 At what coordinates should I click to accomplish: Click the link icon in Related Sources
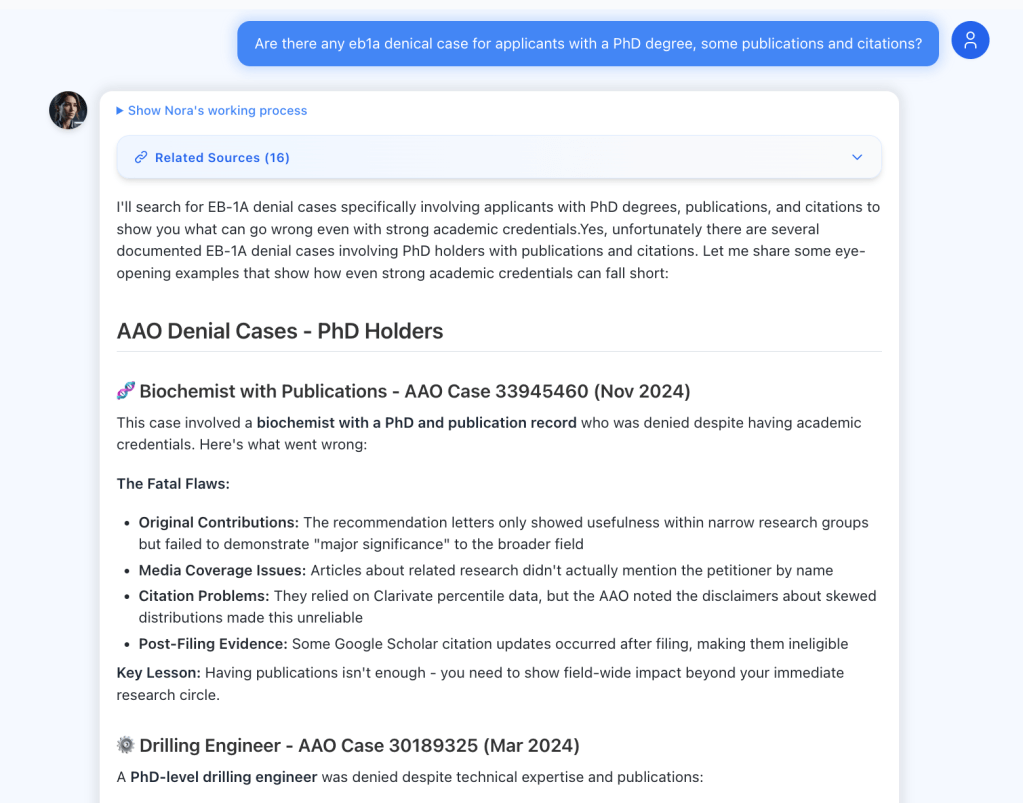(141, 158)
